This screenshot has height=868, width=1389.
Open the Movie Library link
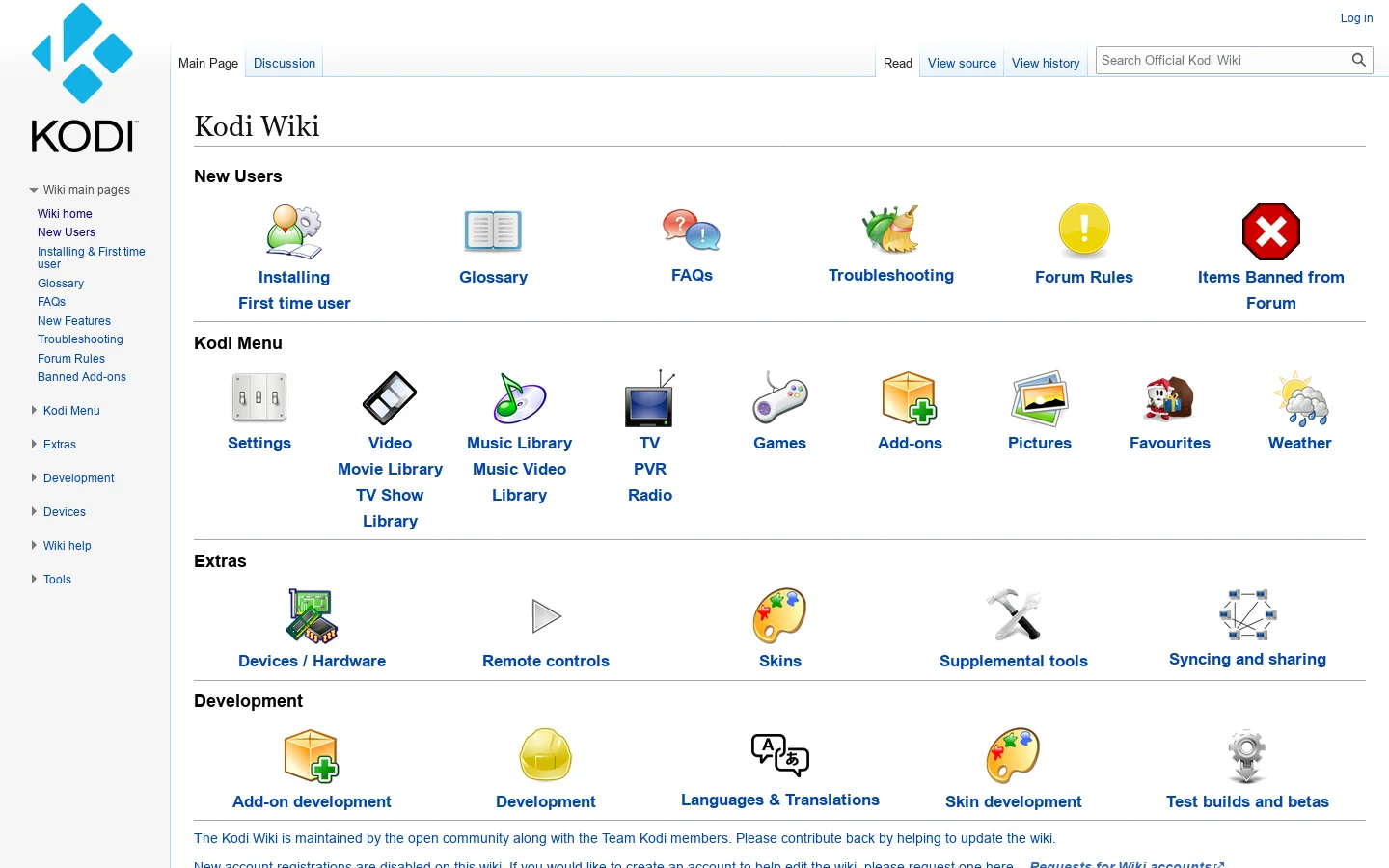390,469
